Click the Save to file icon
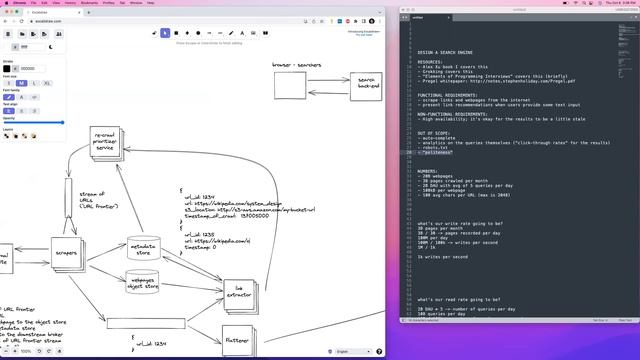640x360 pixels. coord(33,34)
